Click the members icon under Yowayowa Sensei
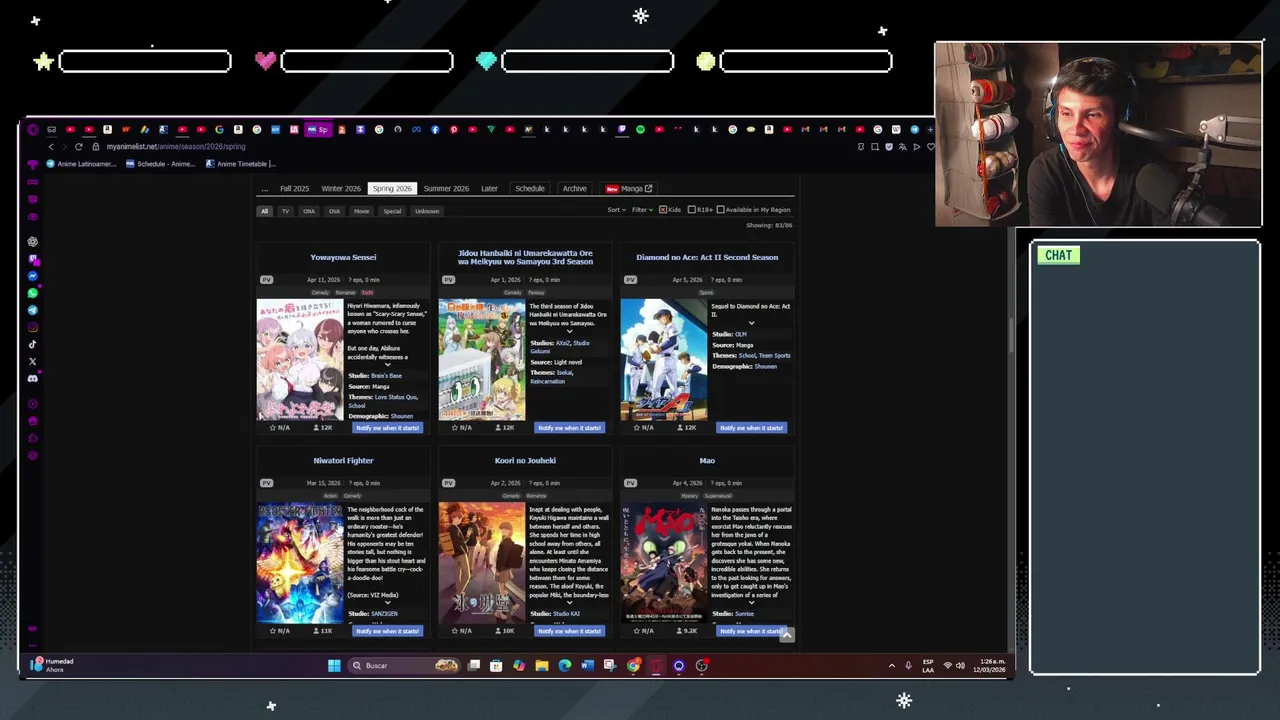1280x720 pixels. pyautogui.click(x=317, y=427)
